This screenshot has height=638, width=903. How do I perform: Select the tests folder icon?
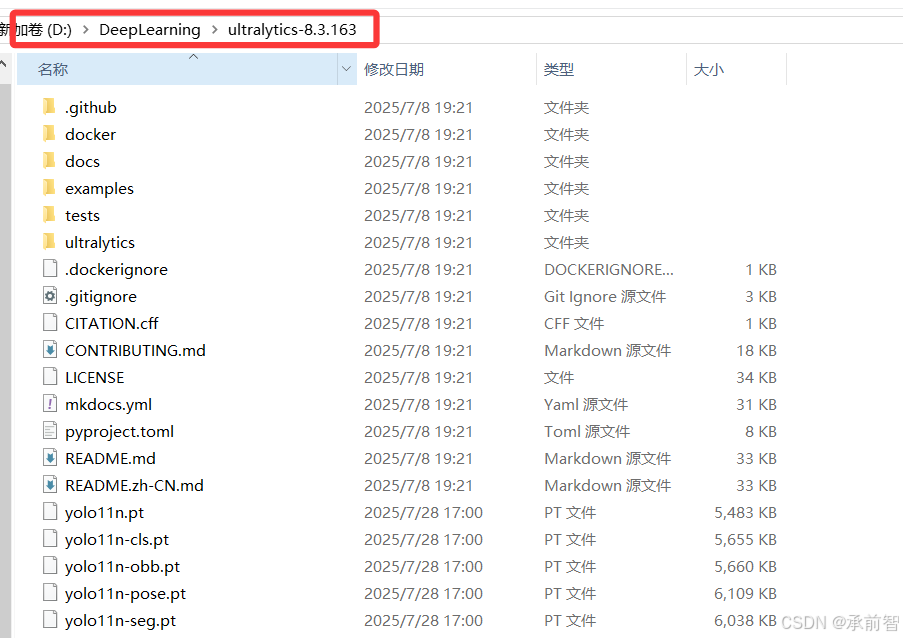pos(50,215)
